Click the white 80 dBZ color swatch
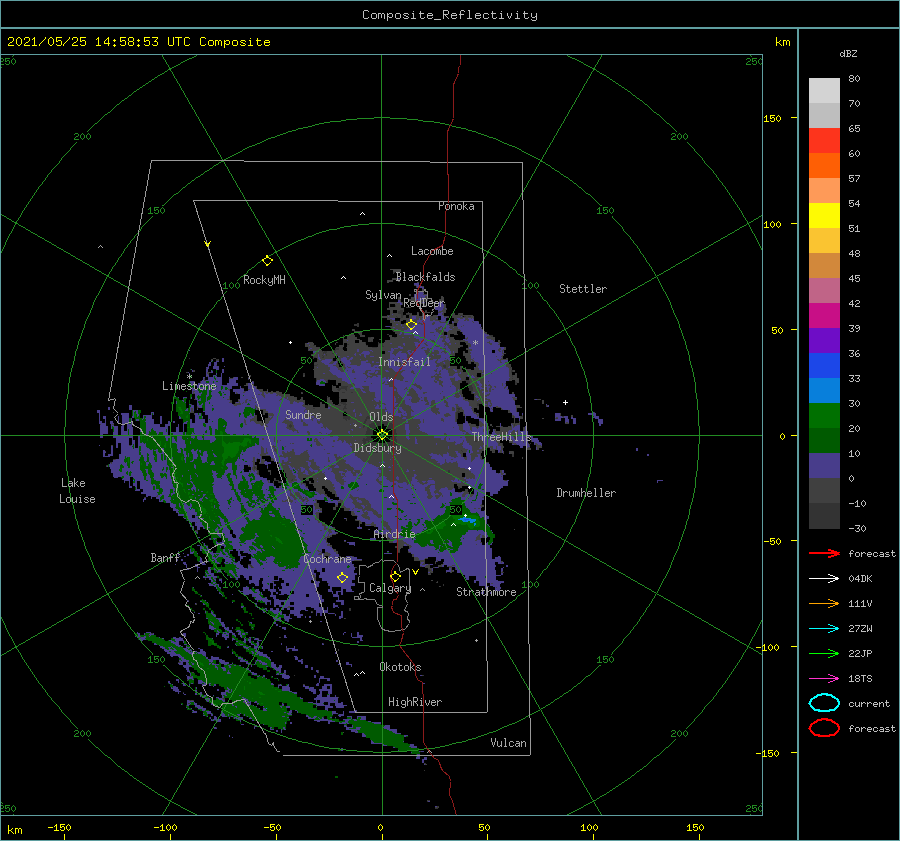900x841 pixels. click(824, 90)
